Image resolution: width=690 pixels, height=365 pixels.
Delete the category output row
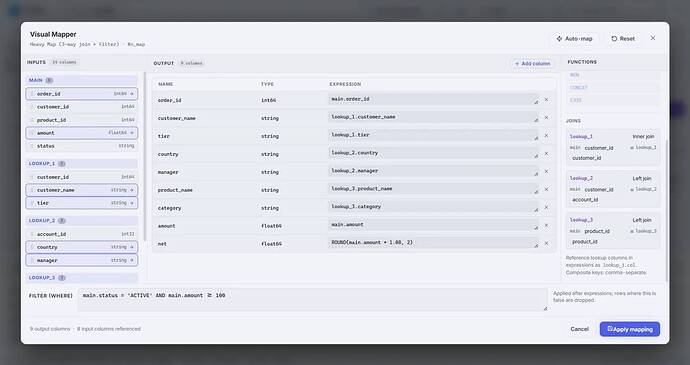click(546, 207)
